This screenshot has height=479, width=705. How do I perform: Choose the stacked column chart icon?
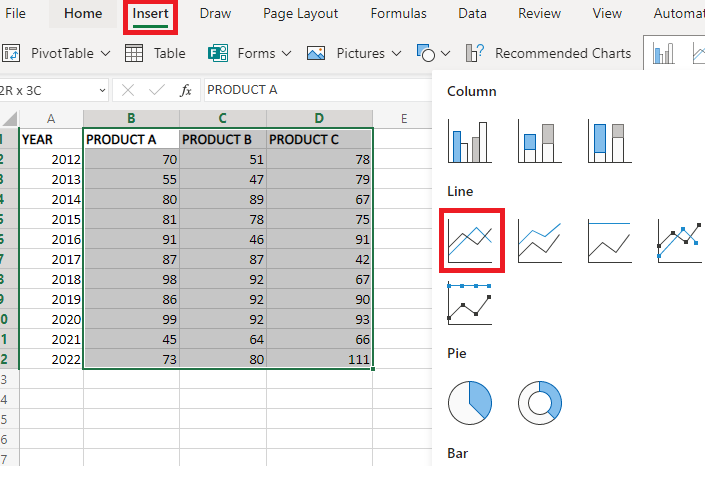[539, 141]
